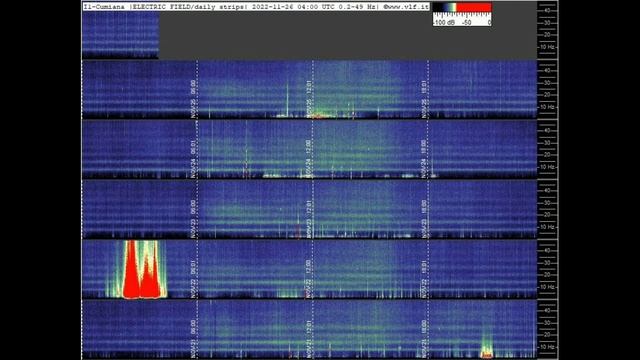This screenshot has height=360, width=640.
Task: Click the Nov 23 06:00 time marker
Action: (x=193, y=219)
